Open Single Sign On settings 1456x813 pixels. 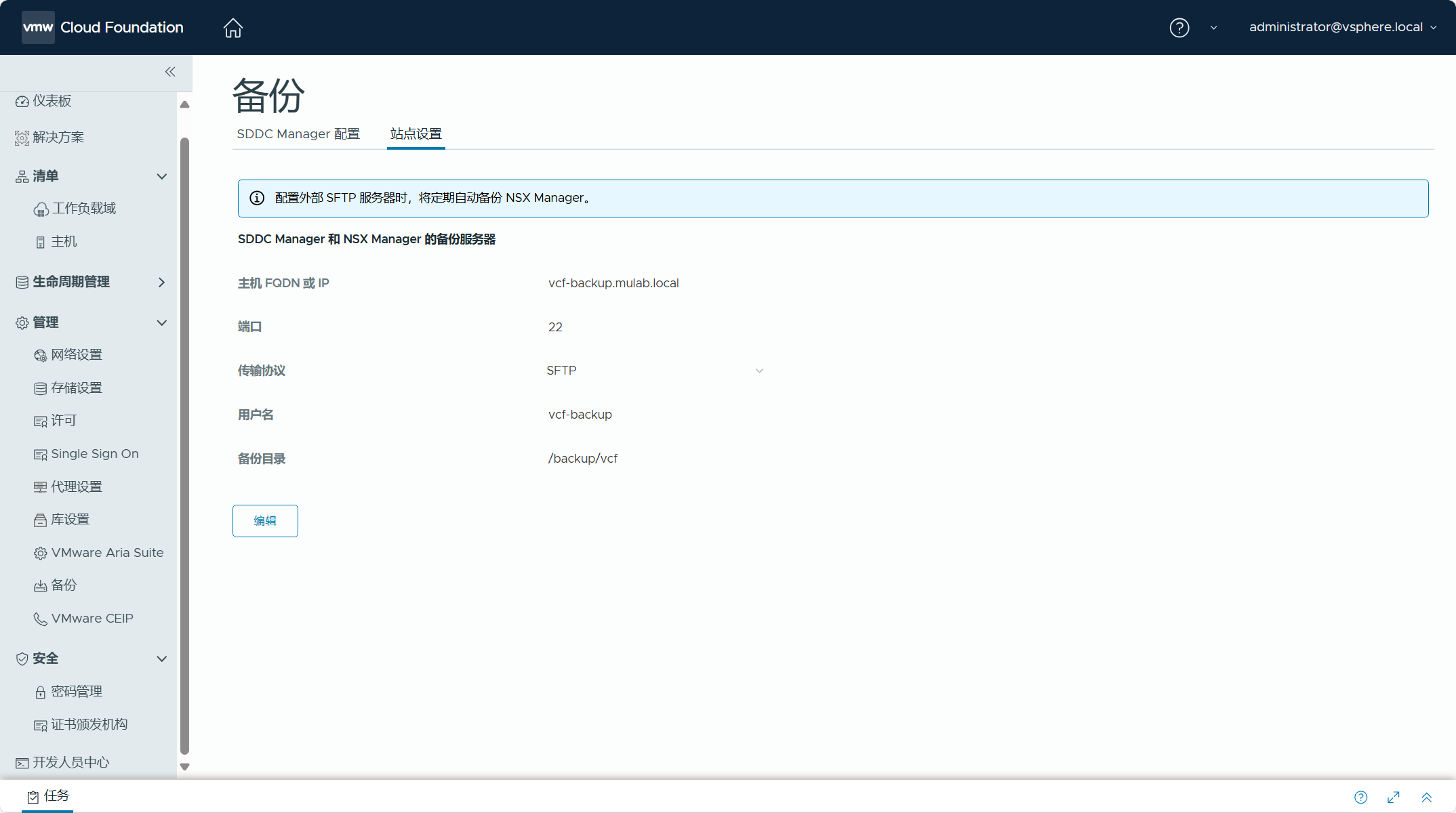click(x=95, y=454)
